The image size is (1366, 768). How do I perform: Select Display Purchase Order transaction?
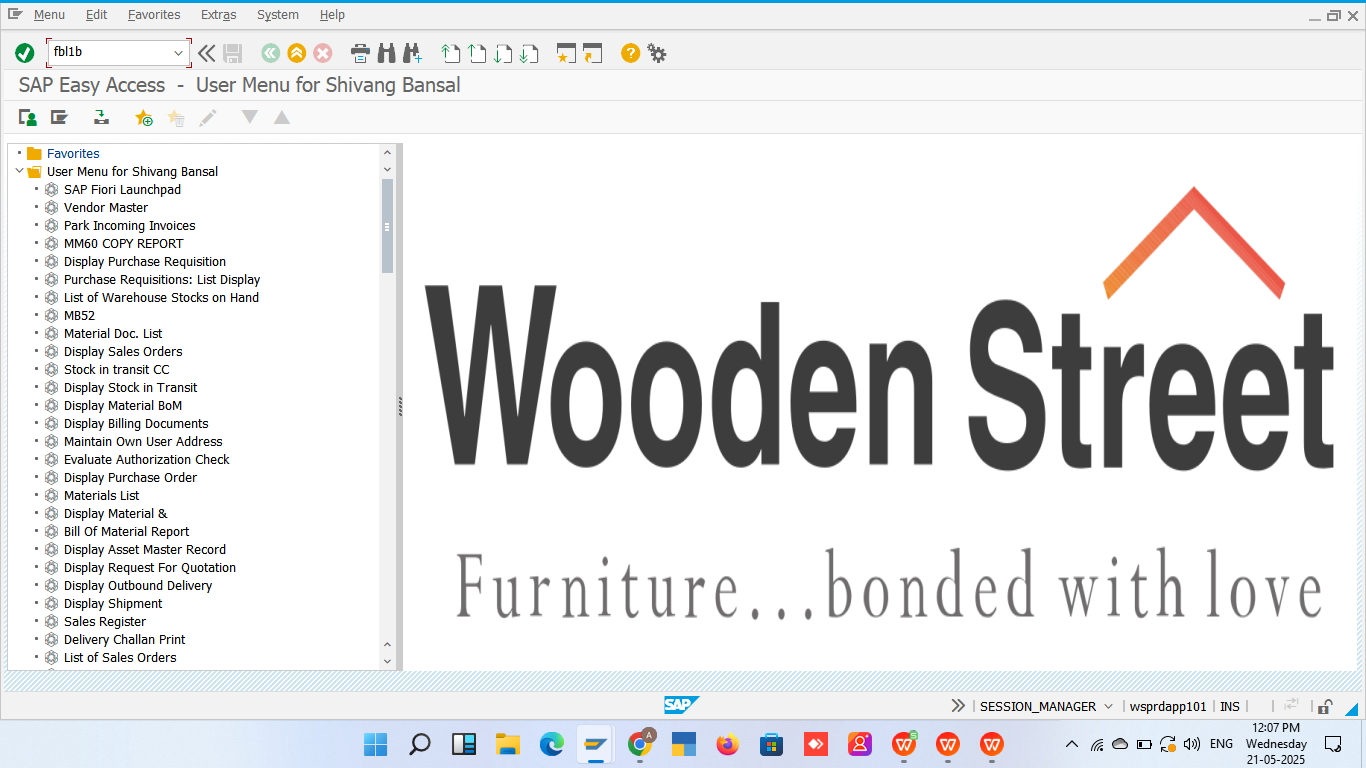click(x=130, y=478)
